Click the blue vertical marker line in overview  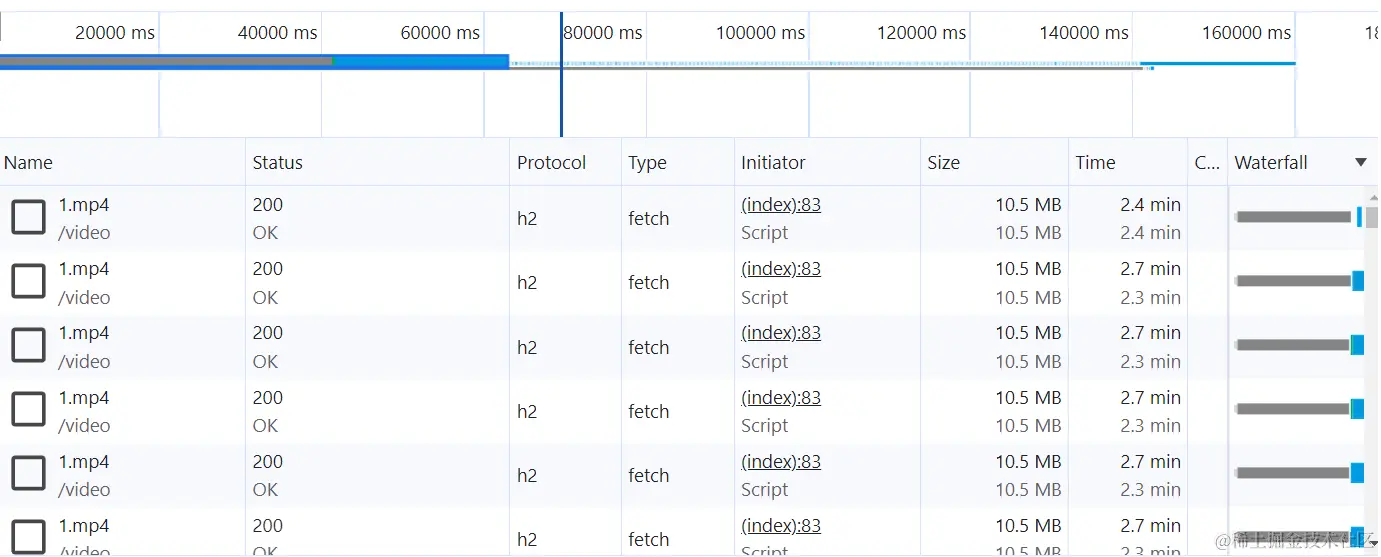tap(561, 75)
